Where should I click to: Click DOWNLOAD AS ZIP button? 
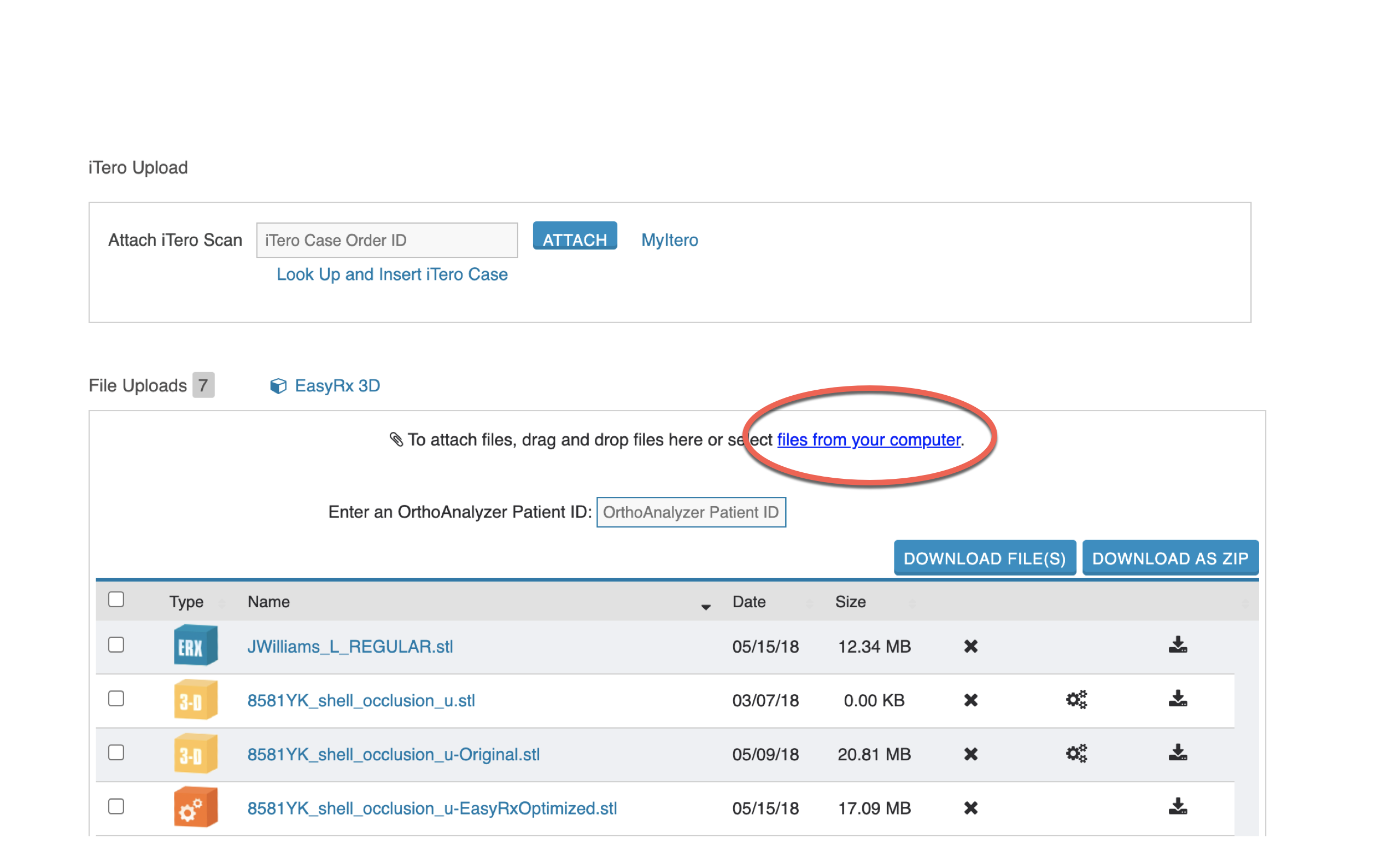[x=1169, y=558]
